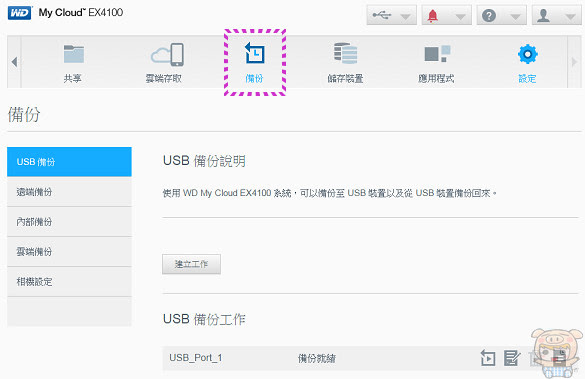Expand the notifications dropdown arrow
This screenshot has height=379, width=585.
460,16
